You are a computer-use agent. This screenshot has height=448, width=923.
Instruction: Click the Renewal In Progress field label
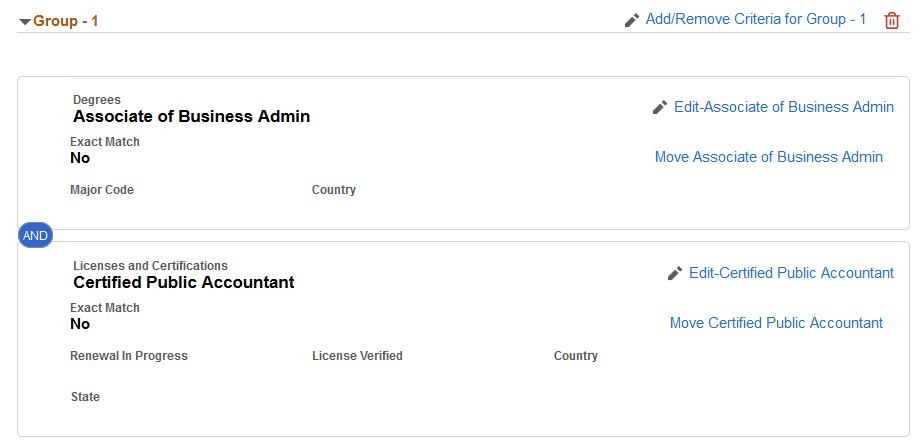129,356
